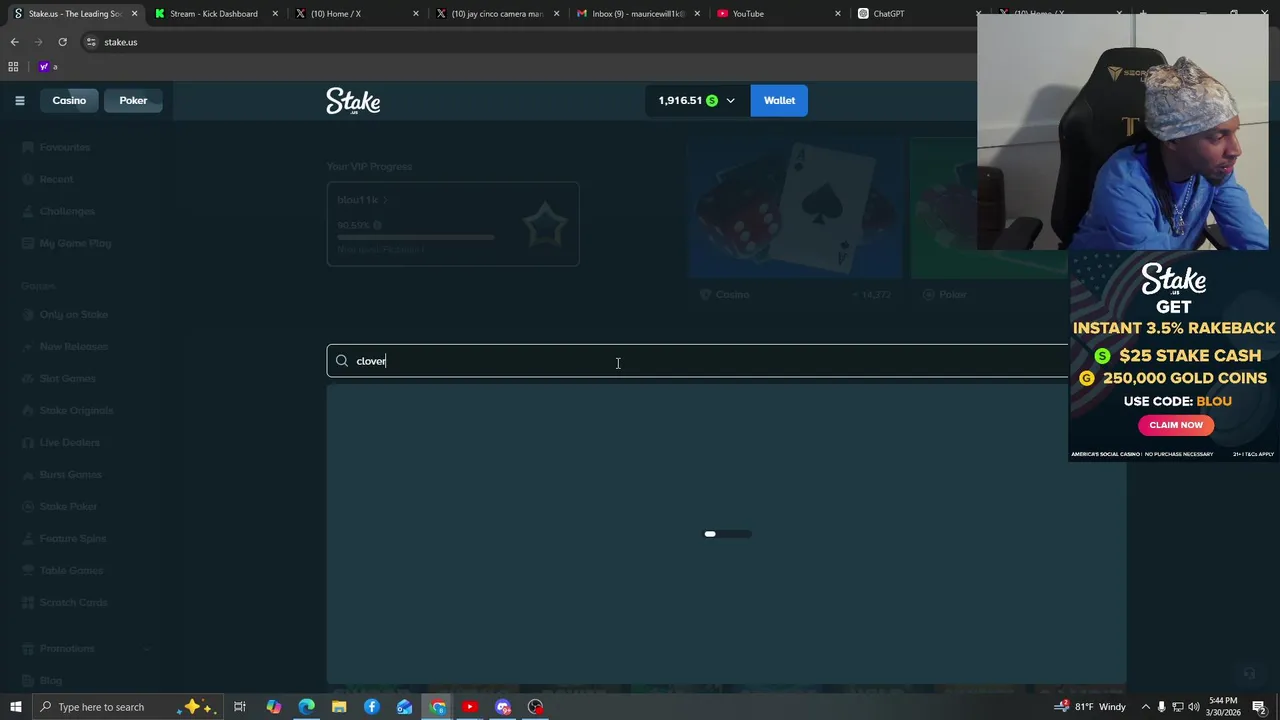Open Recent in the sidebar

click(x=56, y=179)
